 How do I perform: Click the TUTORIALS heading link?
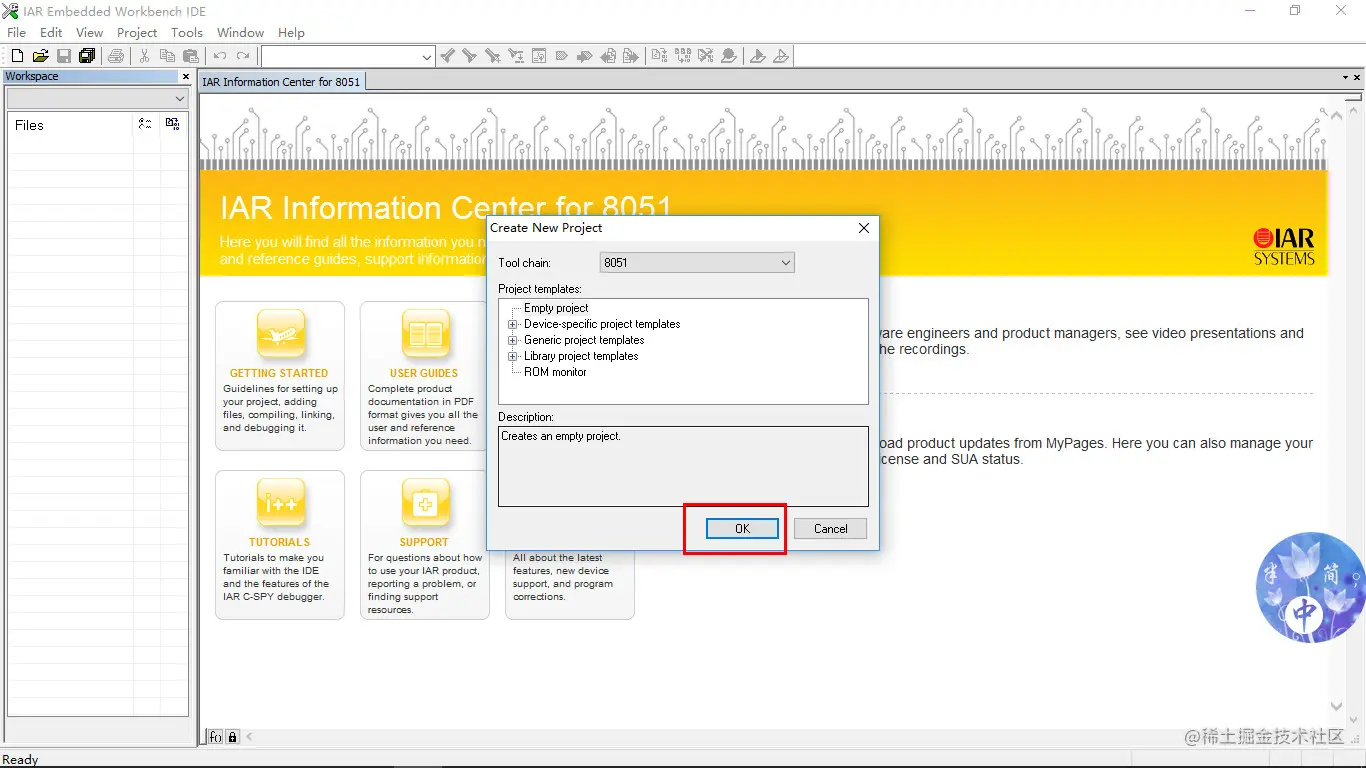(279, 542)
